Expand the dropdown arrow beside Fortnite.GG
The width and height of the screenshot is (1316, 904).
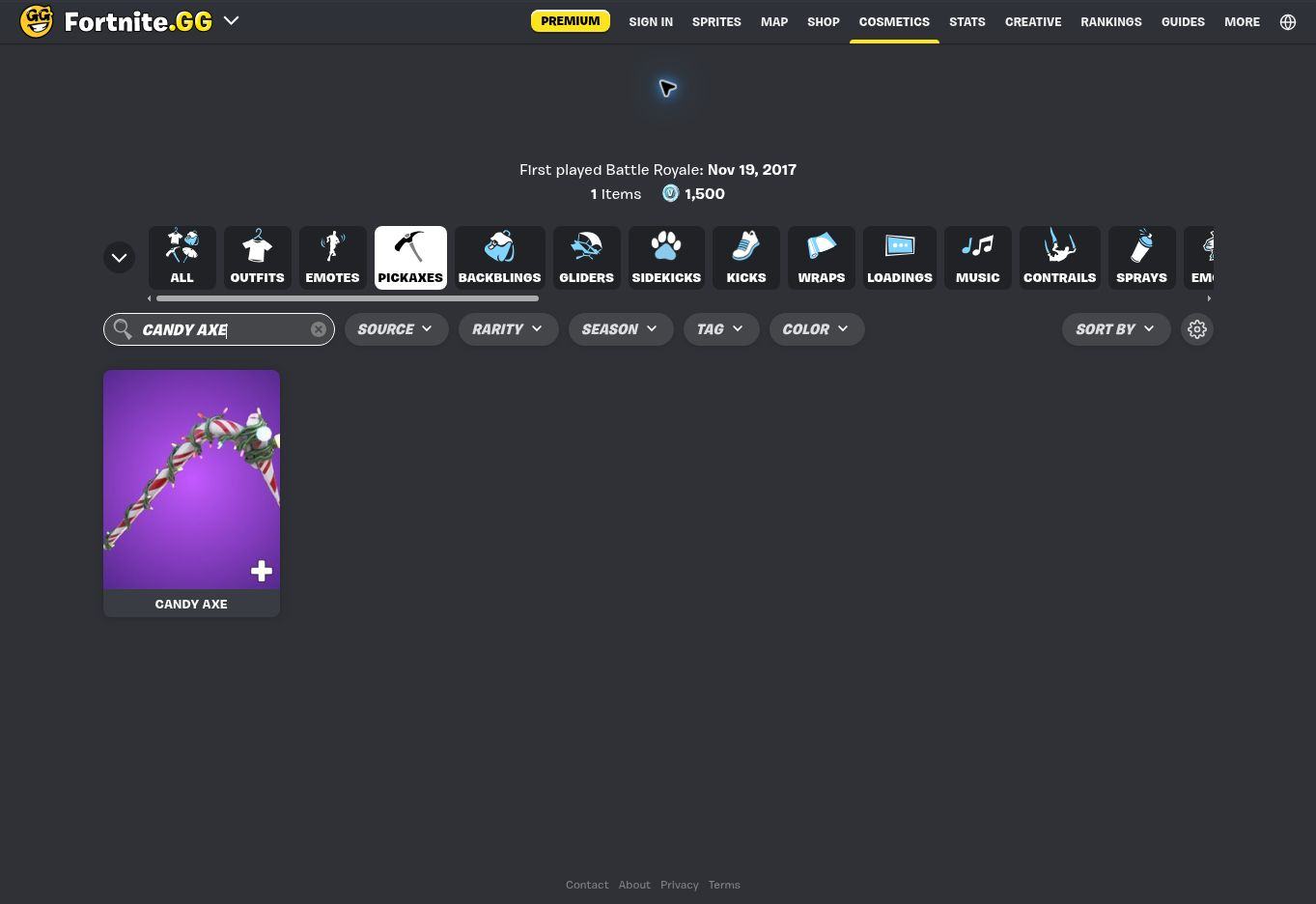pyautogui.click(x=231, y=20)
